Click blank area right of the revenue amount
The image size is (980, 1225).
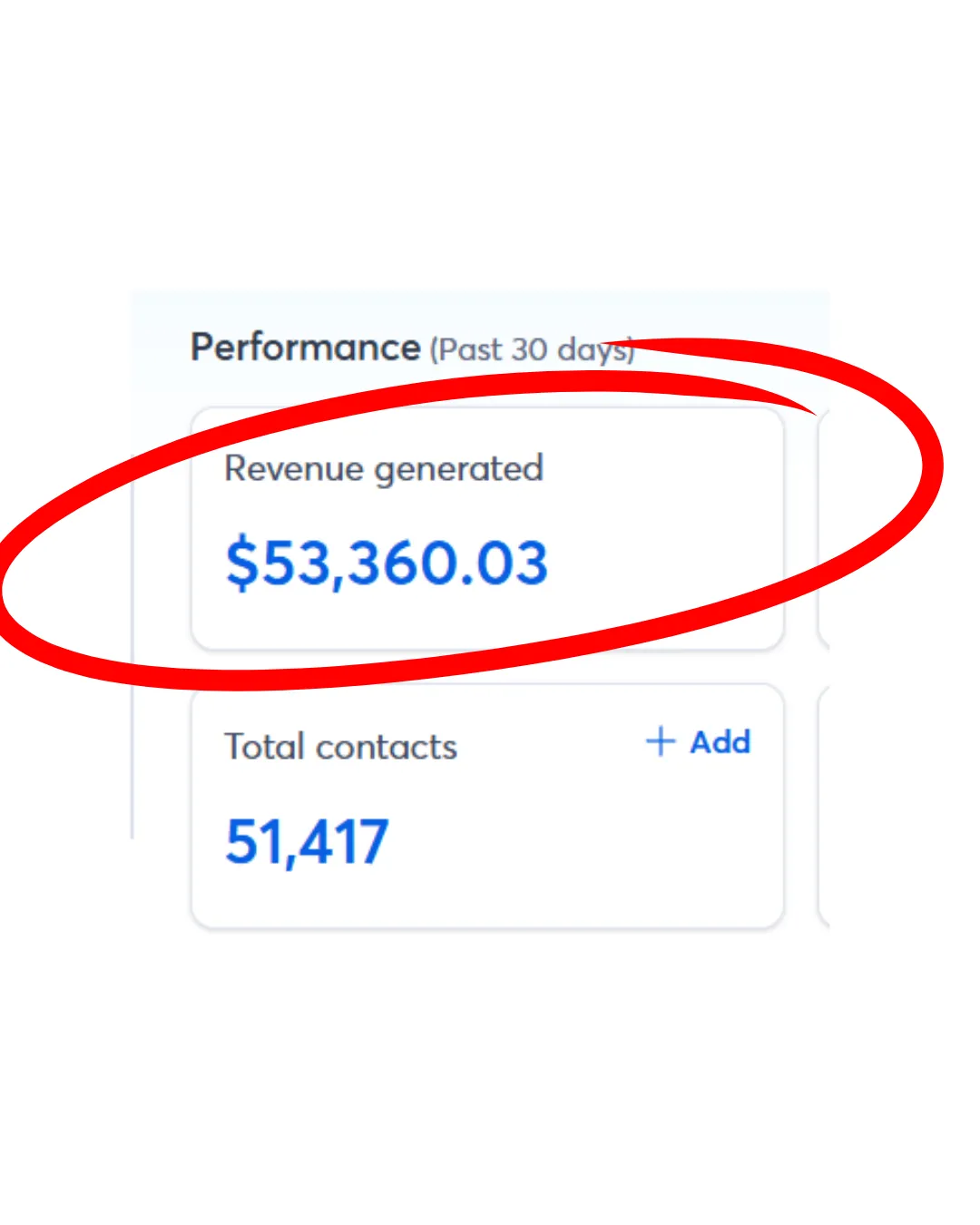[662, 563]
